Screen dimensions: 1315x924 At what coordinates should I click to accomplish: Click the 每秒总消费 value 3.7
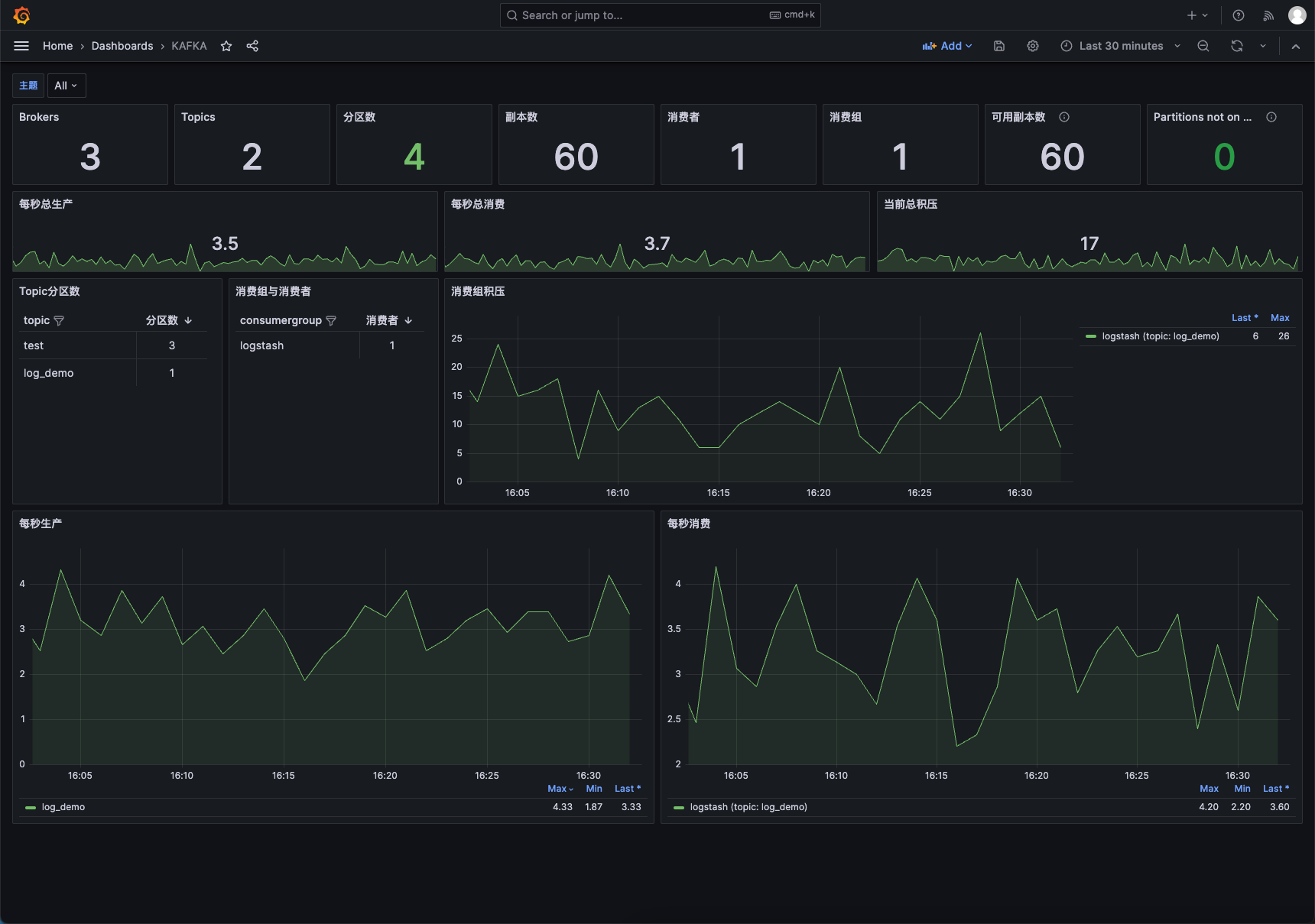pos(657,244)
